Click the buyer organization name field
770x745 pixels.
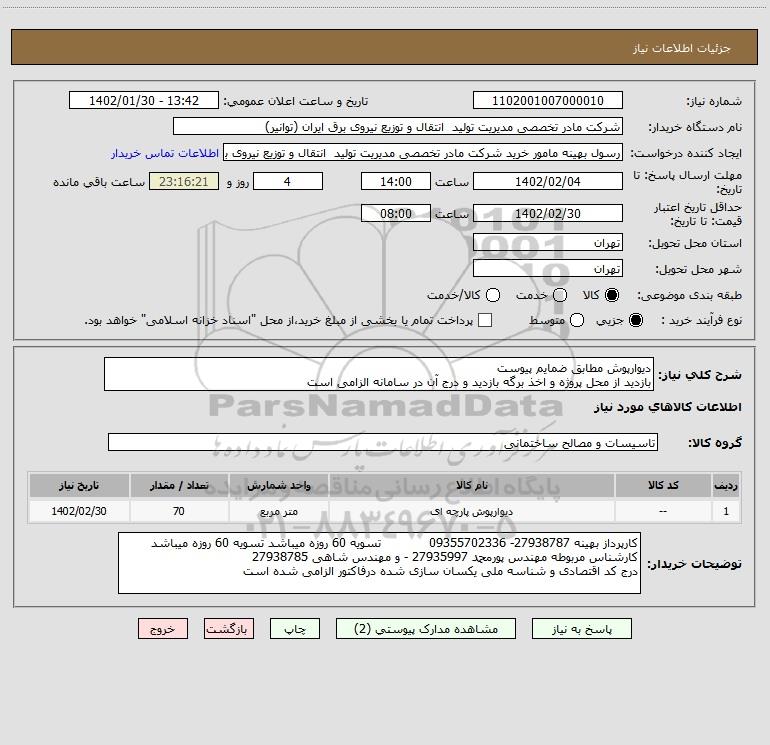398,127
